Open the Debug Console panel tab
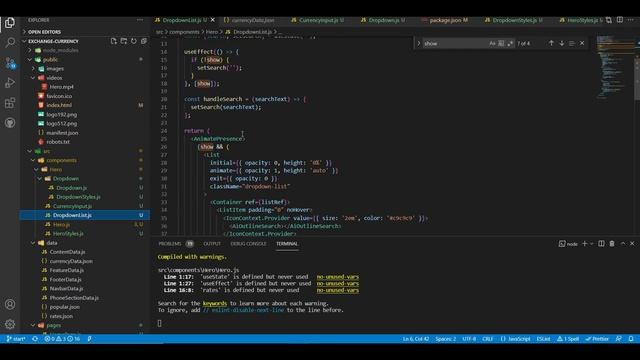Viewport: 640px width, 360px height. pos(248,244)
